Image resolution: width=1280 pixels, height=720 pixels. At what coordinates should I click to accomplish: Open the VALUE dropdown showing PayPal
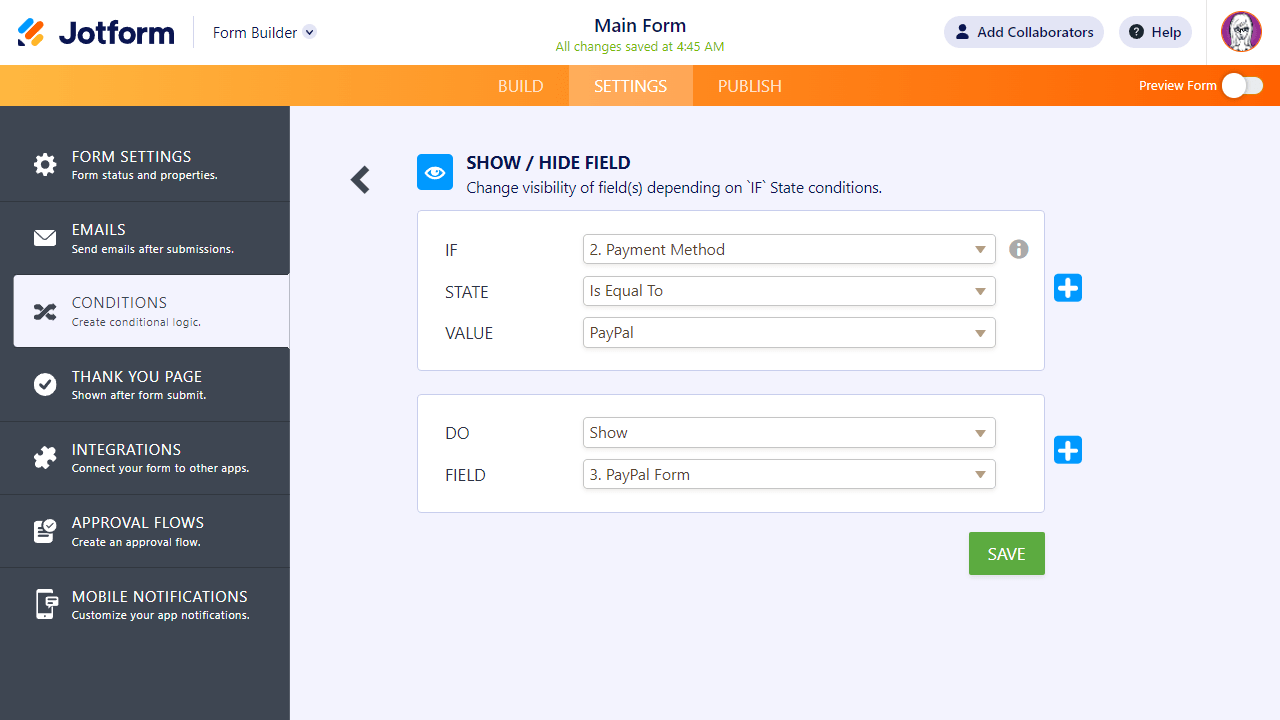[788, 333]
